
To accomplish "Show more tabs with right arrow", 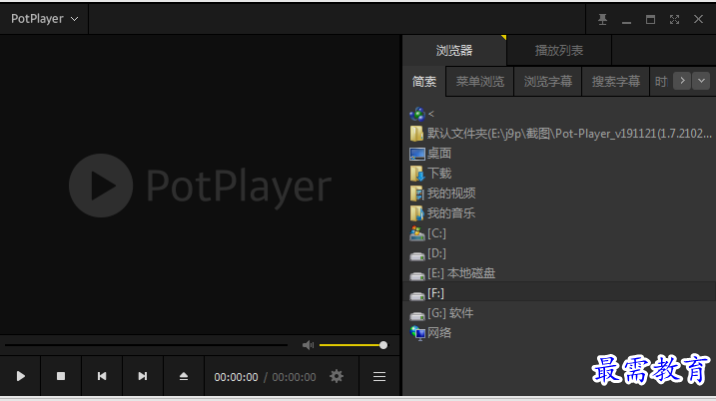I will coord(682,81).
